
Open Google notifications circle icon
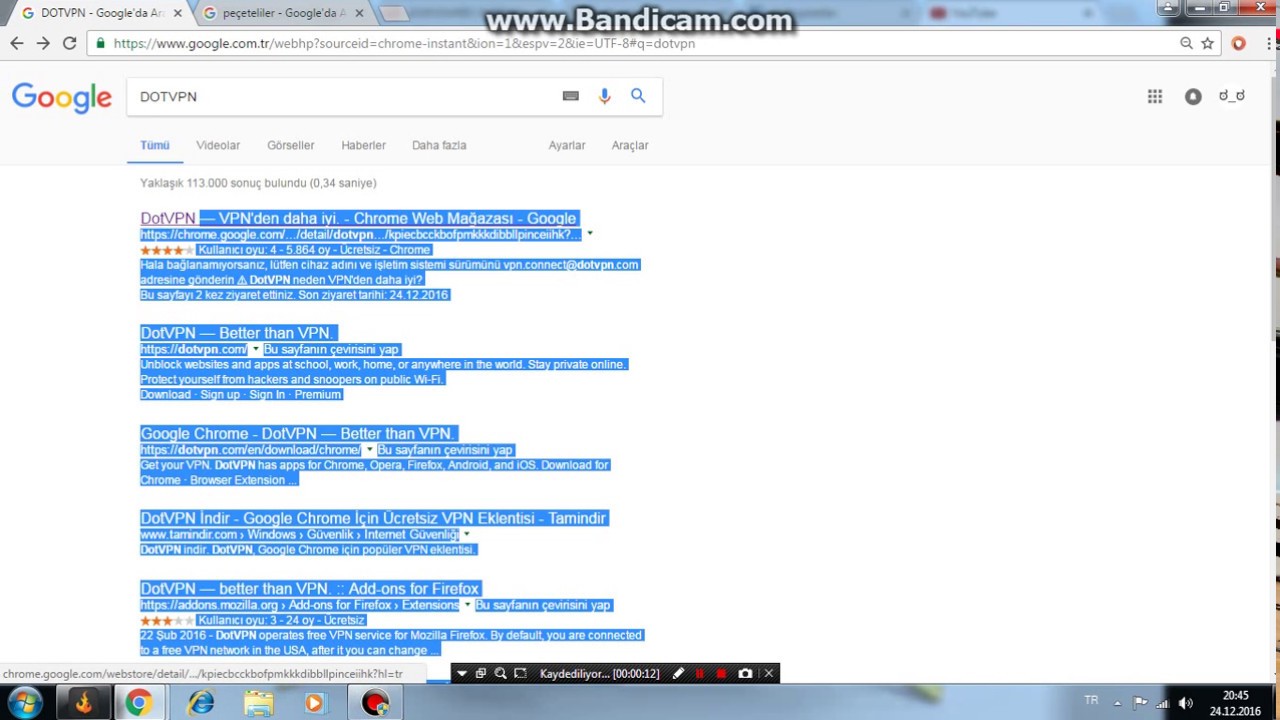click(x=1193, y=96)
